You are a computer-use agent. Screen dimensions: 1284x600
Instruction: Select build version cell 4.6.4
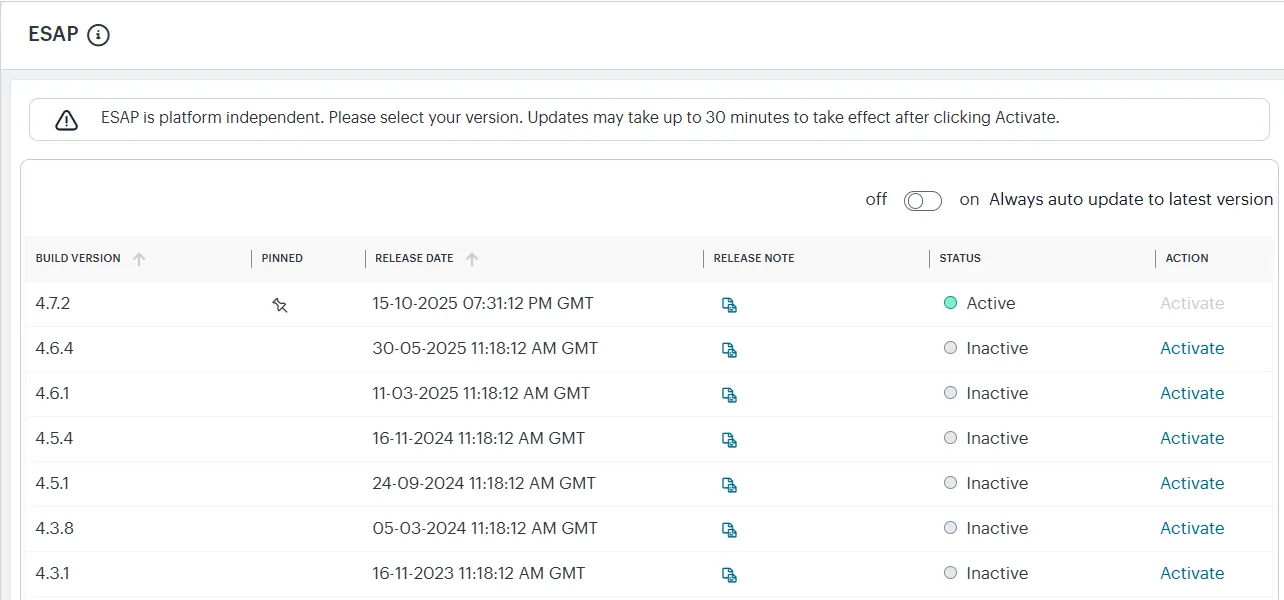pos(55,348)
